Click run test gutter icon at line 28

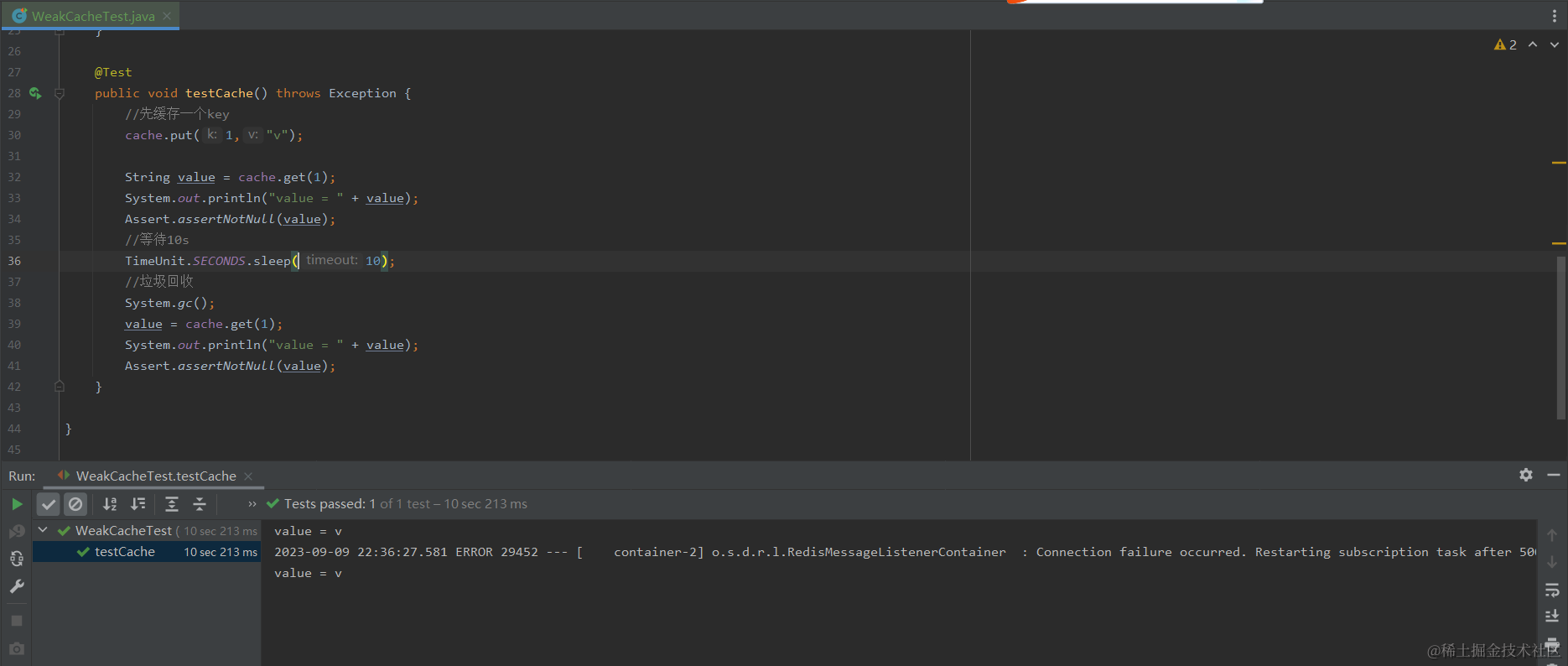pos(35,93)
